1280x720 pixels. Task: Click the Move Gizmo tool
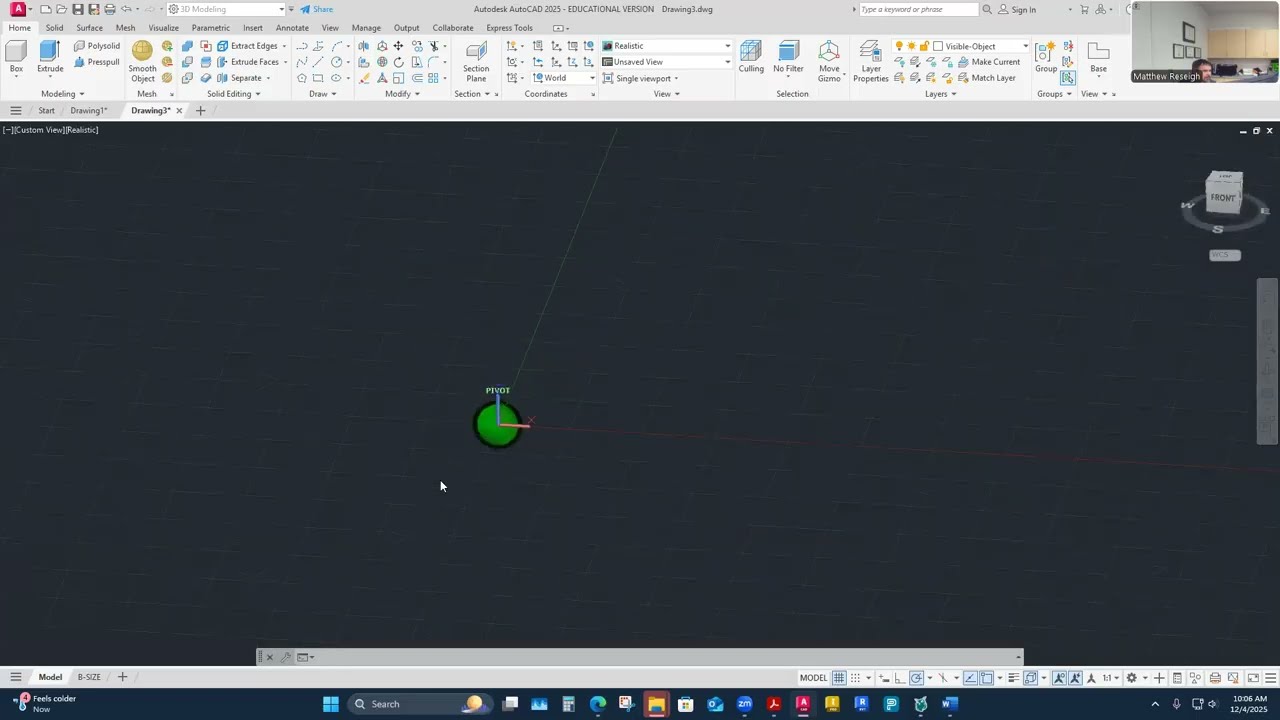[x=829, y=62]
